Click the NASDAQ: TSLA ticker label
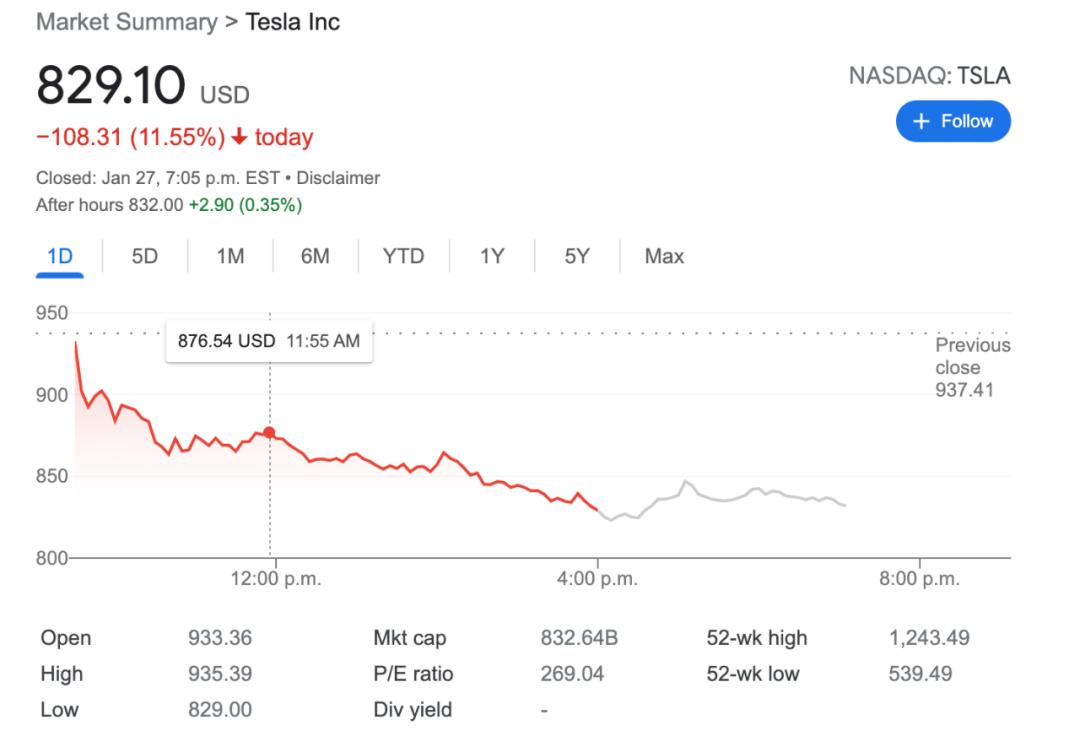 930,77
